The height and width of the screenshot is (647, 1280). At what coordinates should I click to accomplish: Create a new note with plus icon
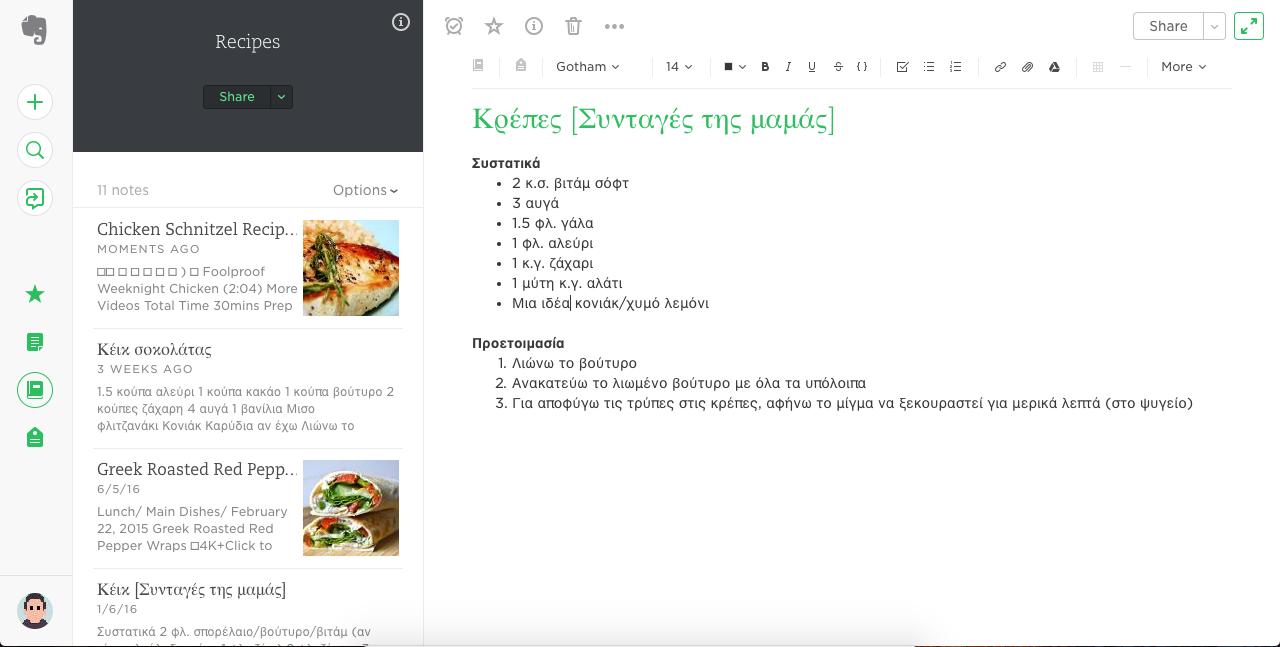tap(35, 102)
